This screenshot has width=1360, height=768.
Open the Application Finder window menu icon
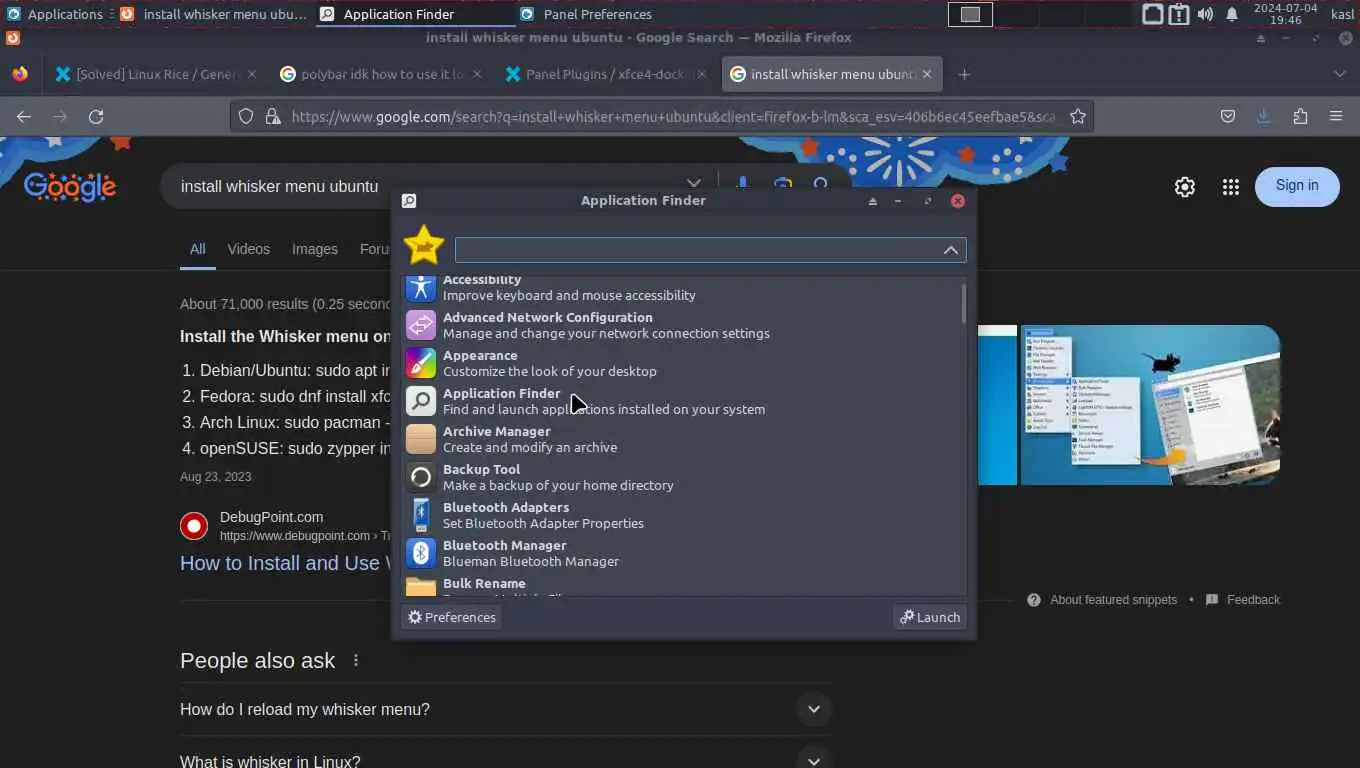pos(409,201)
